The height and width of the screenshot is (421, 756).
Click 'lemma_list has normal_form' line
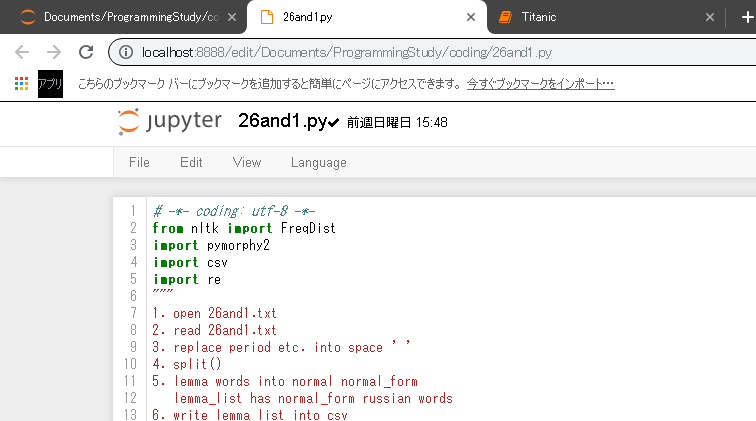(x=313, y=398)
